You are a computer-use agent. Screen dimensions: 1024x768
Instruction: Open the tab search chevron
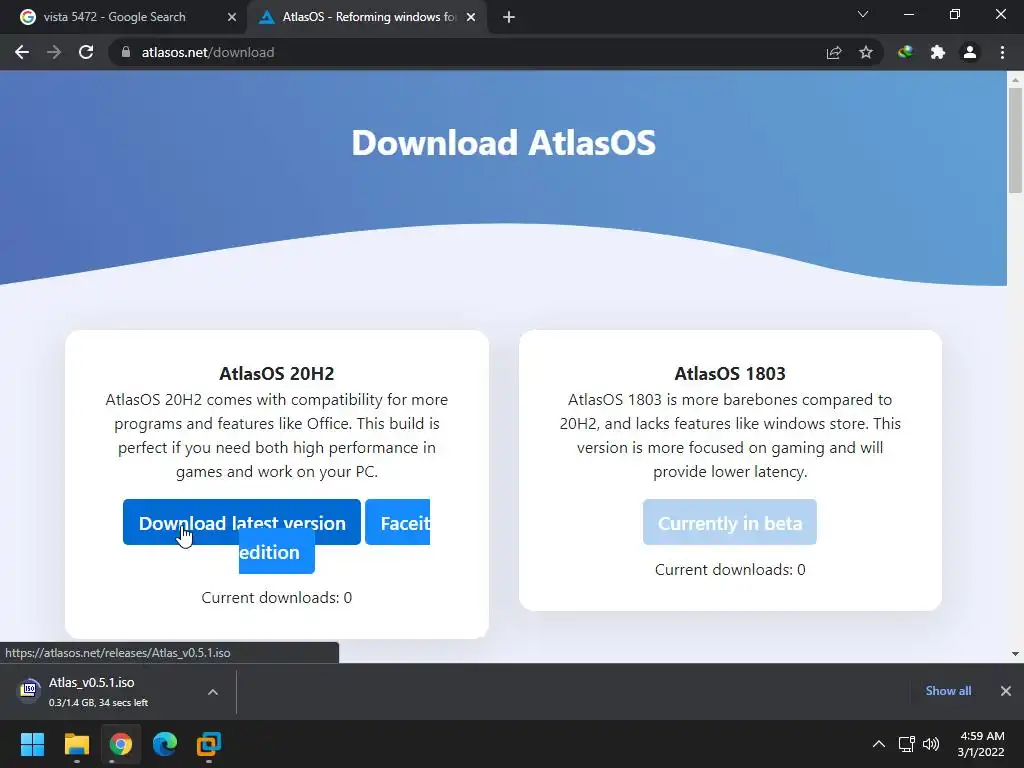[x=863, y=14]
